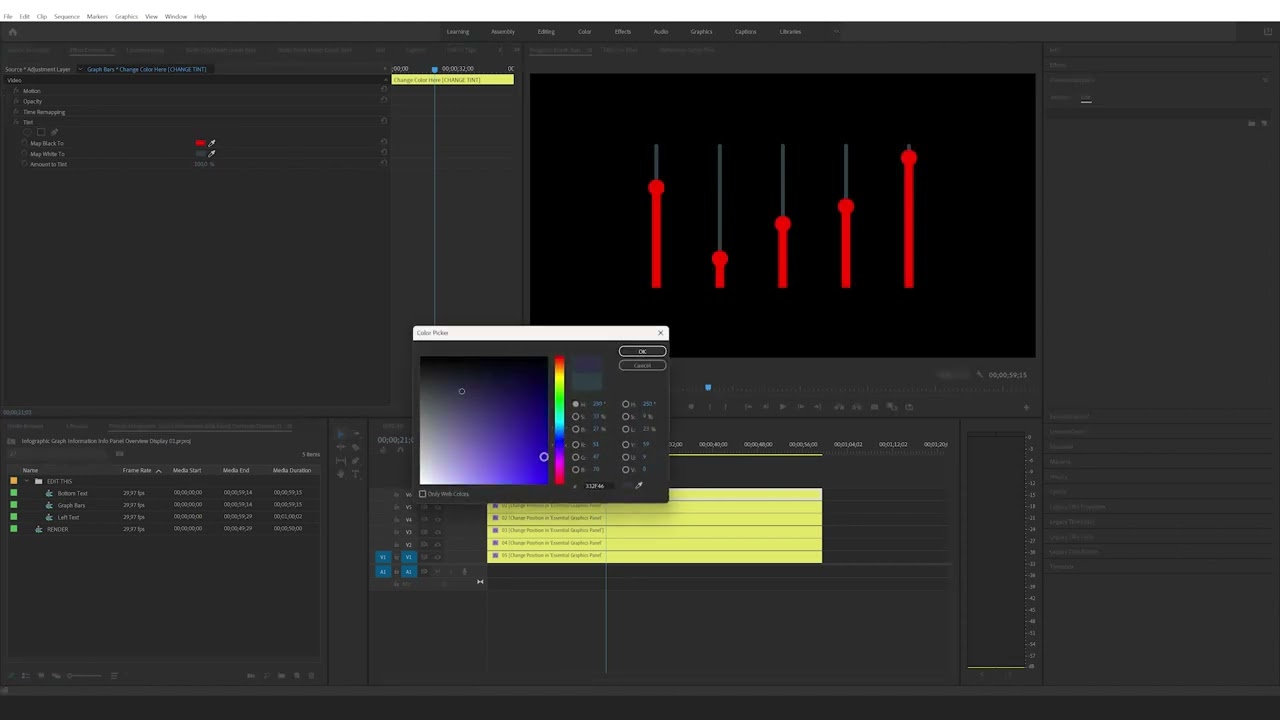Sort the project bin by Frame Rate
This screenshot has height=720, width=1280.
coord(137,470)
